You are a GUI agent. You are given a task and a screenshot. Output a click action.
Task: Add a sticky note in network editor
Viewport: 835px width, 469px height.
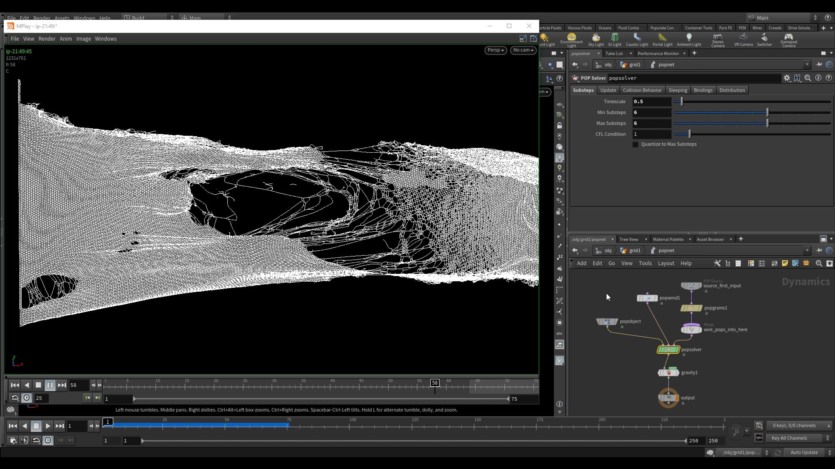click(784, 263)
